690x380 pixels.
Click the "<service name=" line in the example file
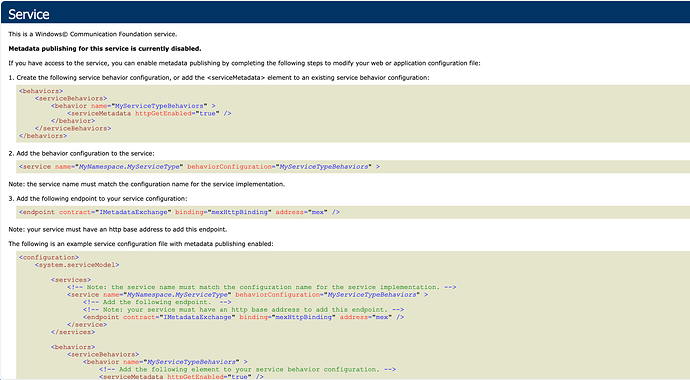(247, 295)
